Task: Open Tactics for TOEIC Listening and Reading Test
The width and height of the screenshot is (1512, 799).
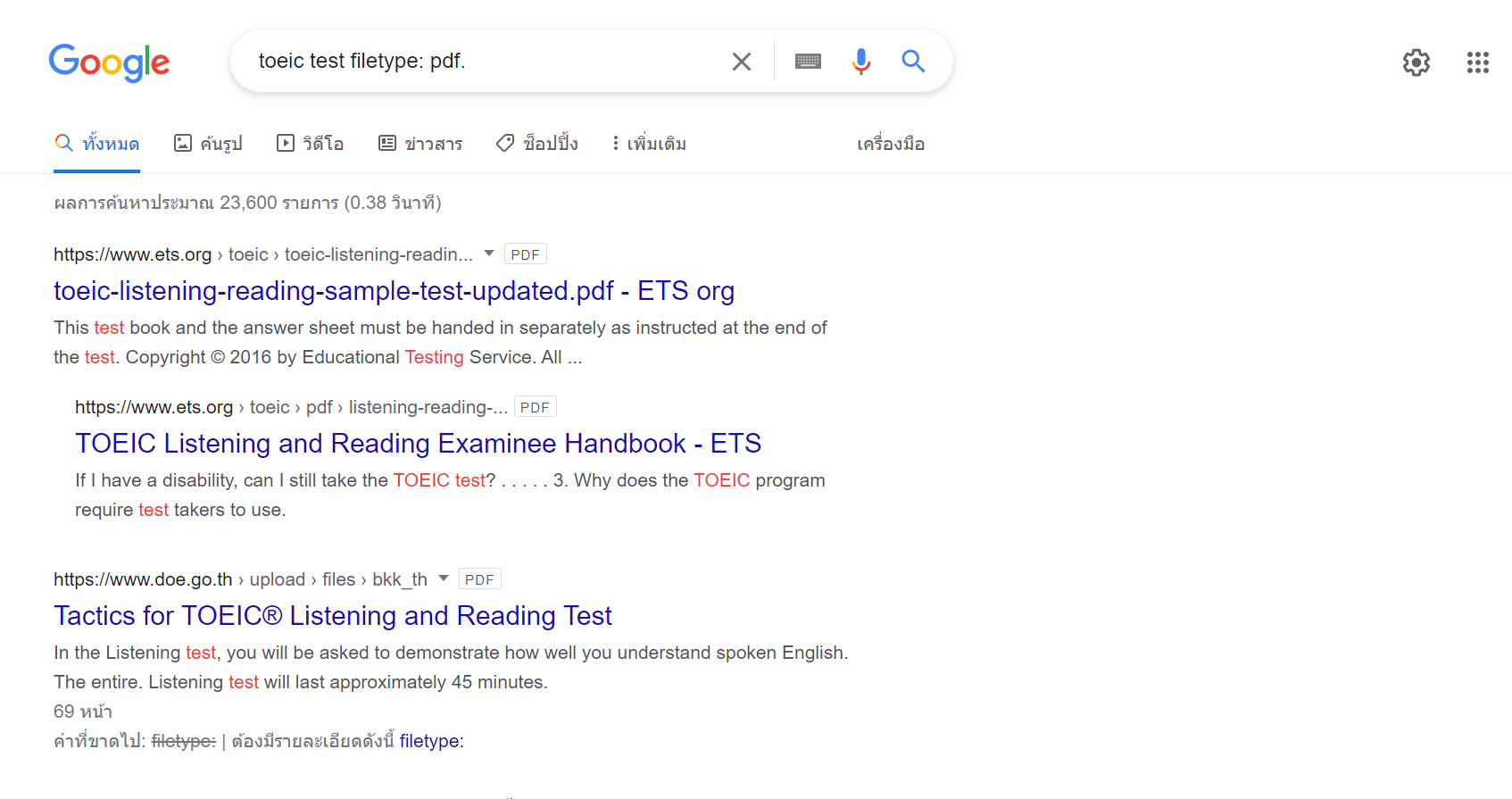Action: (x=332, y=616)
